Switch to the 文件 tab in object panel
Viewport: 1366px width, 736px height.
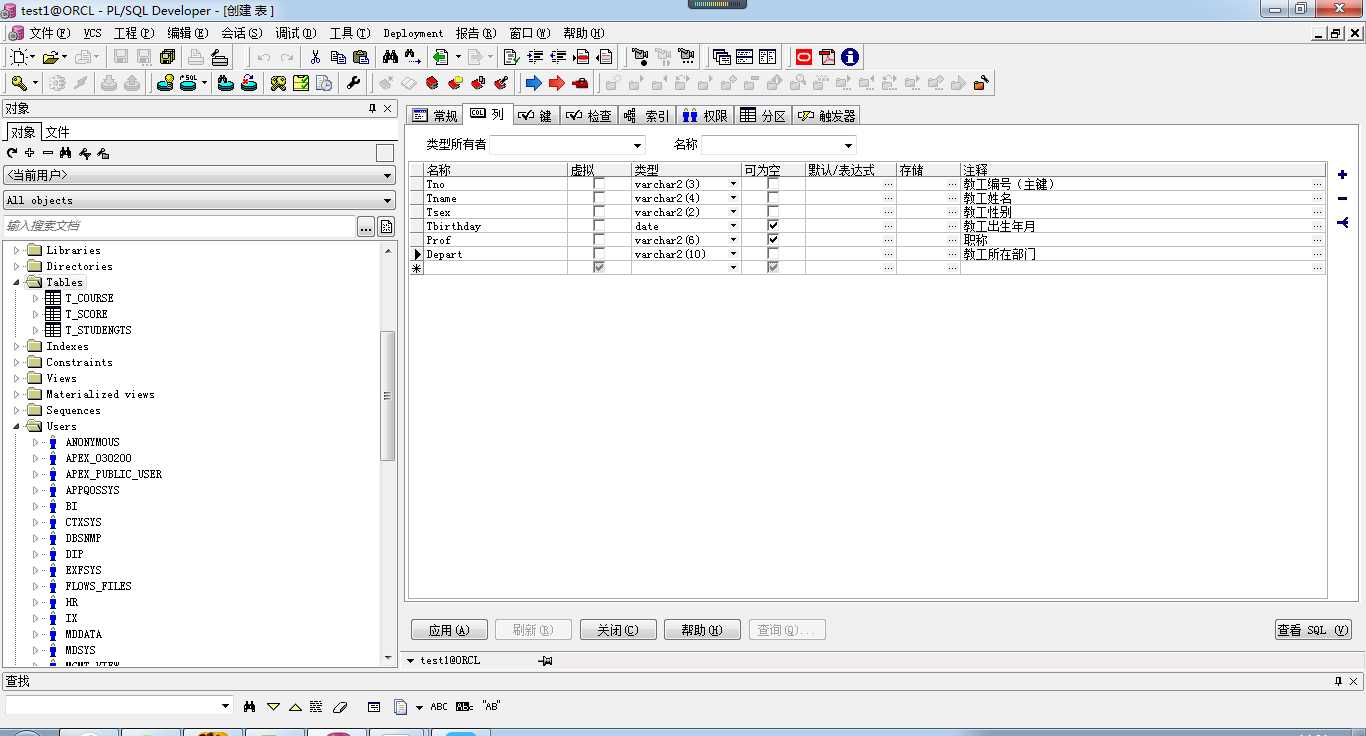(57, 132)
